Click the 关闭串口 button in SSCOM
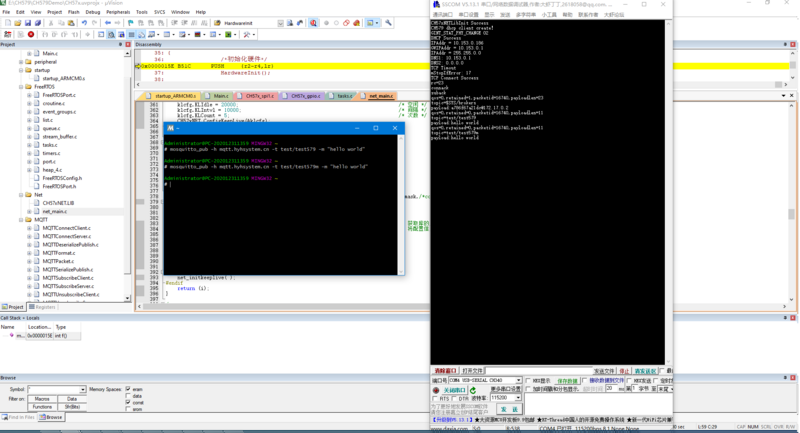 (x=455, y=390)
